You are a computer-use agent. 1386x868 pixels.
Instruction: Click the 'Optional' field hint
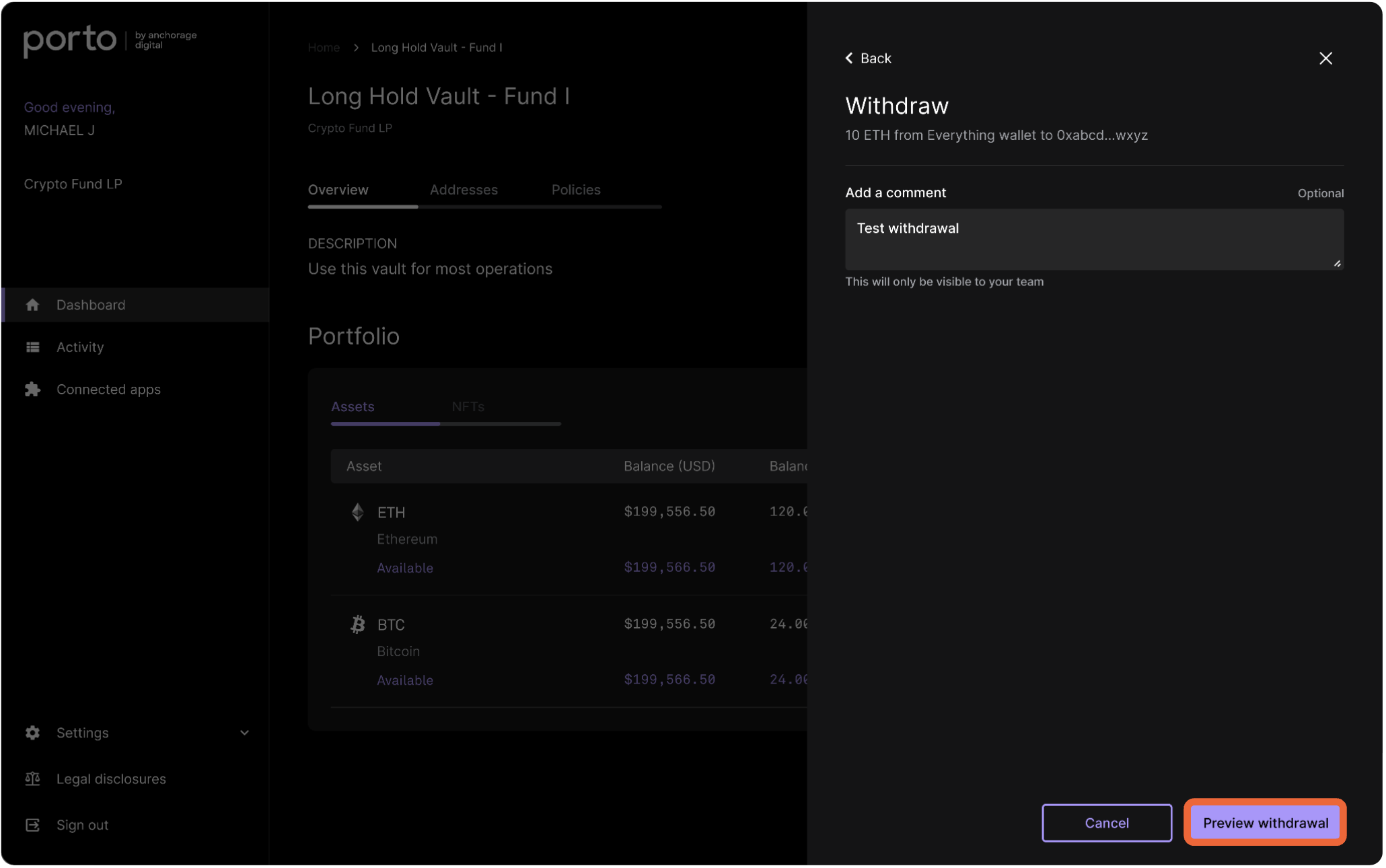(x=1321, y=194)
